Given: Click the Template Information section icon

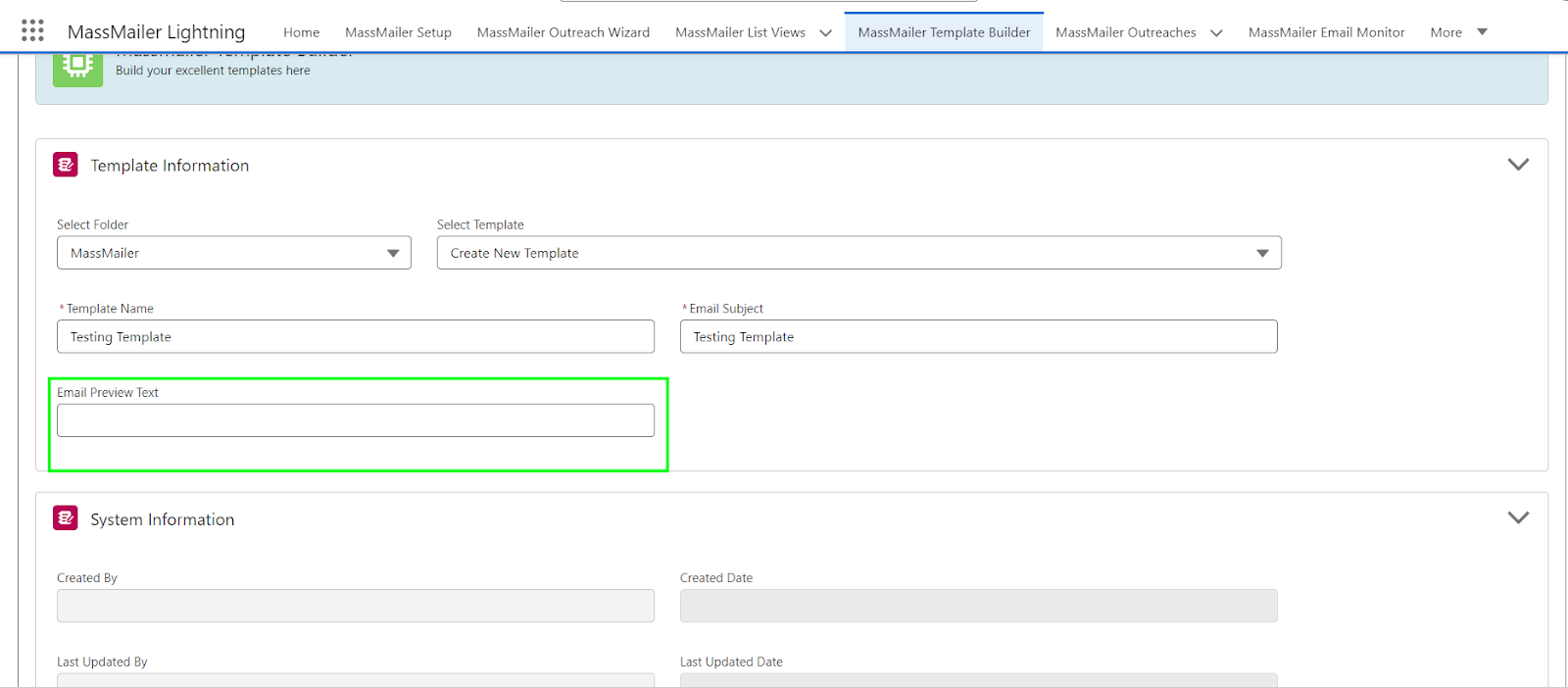Looking at the screenshot, I should (x=66, y=165).
